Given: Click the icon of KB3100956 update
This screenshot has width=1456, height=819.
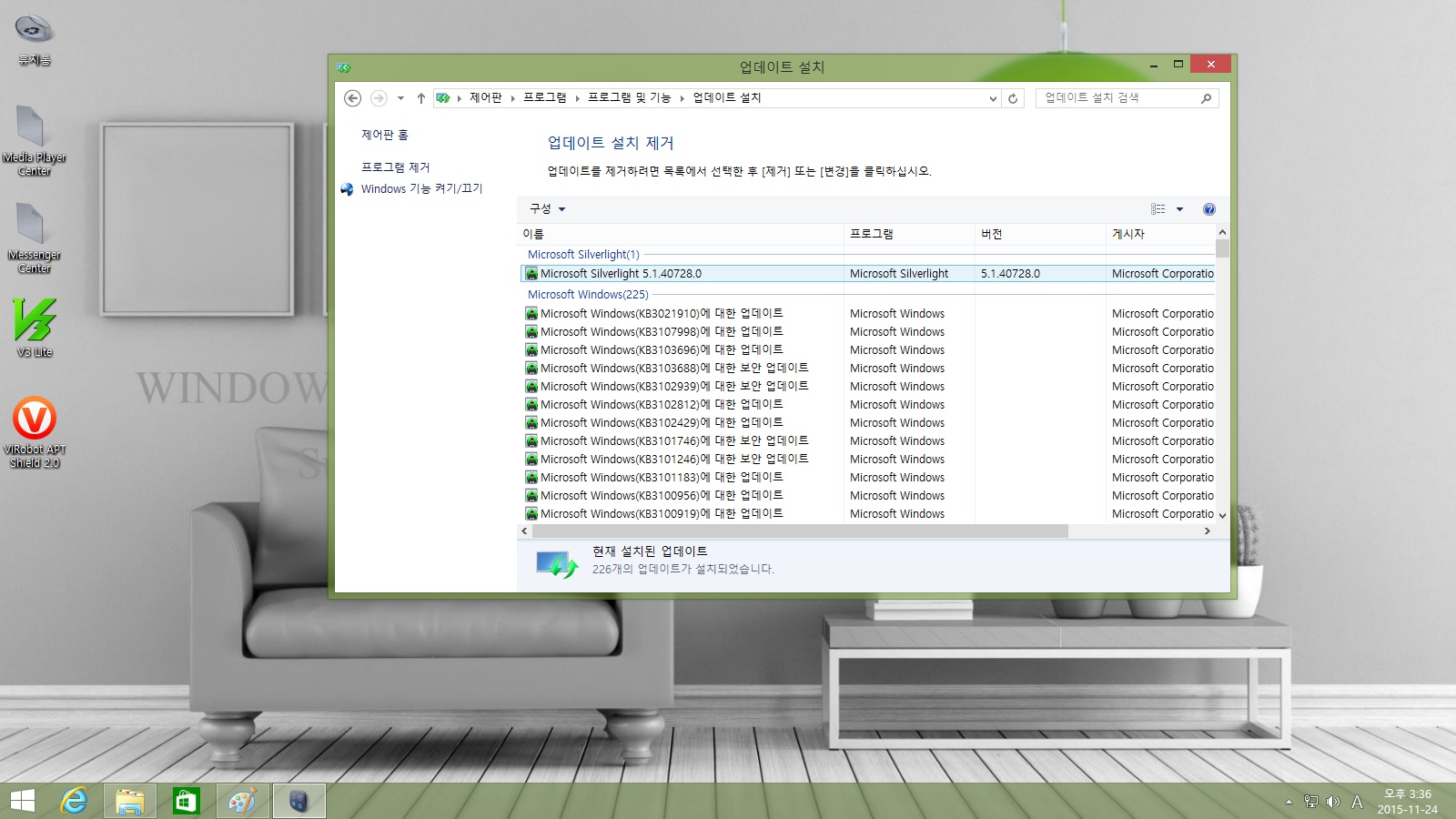Looking at the screenshot, I should point(531,496).
